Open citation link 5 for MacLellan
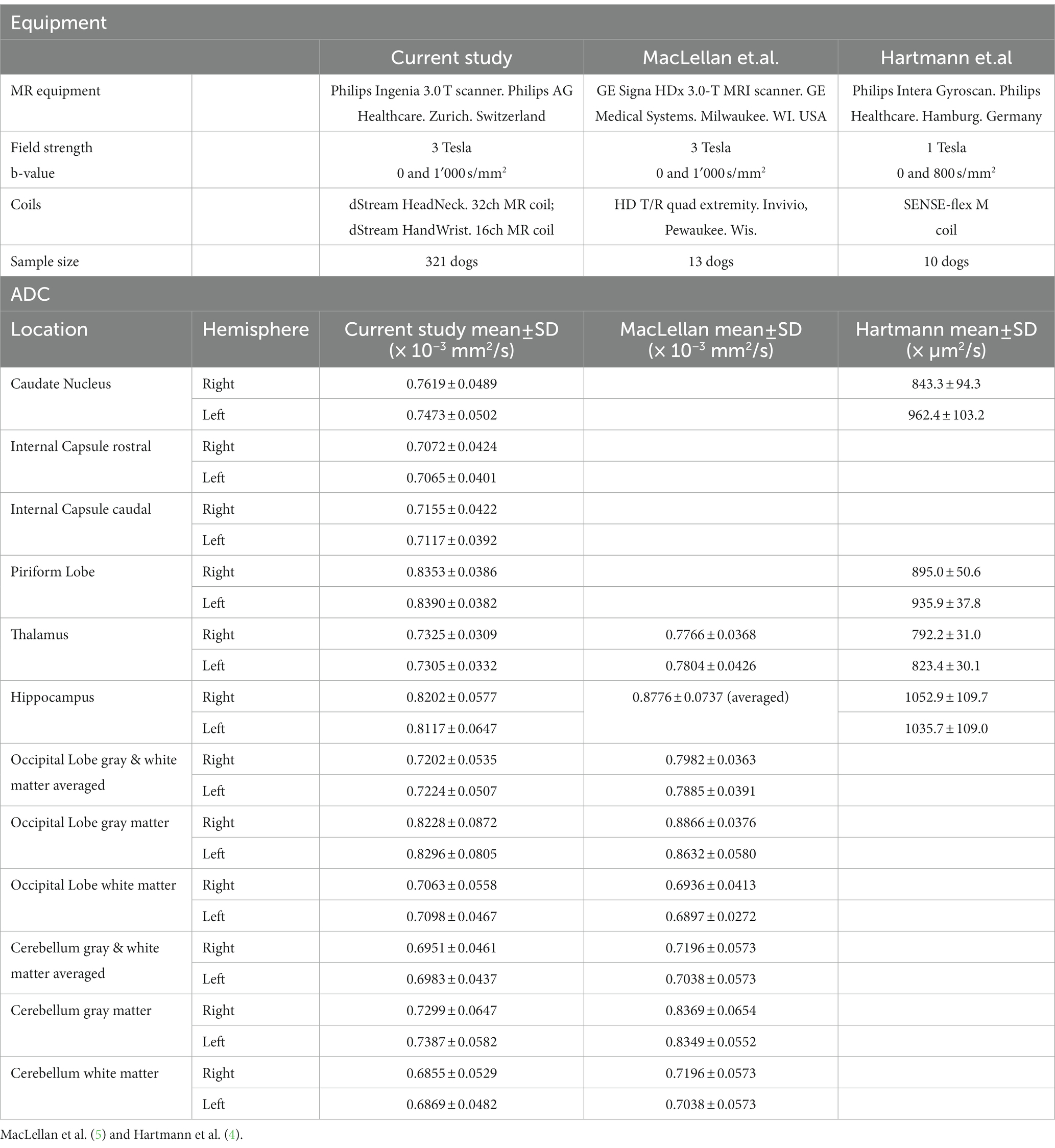Image resolution: width=1055 pixels, height=1148 pixels. pyautogui.click(x=99, y=1135)
